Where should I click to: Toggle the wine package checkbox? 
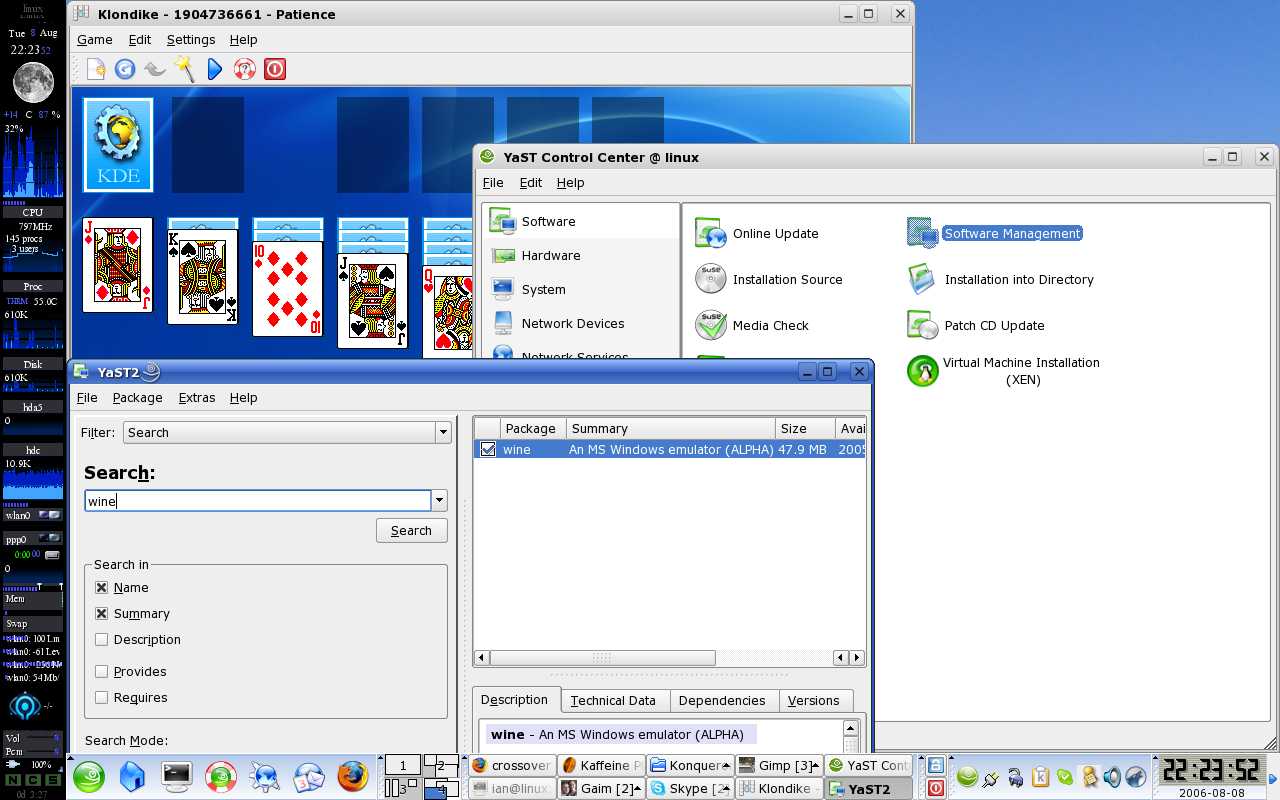click(487, 450)
